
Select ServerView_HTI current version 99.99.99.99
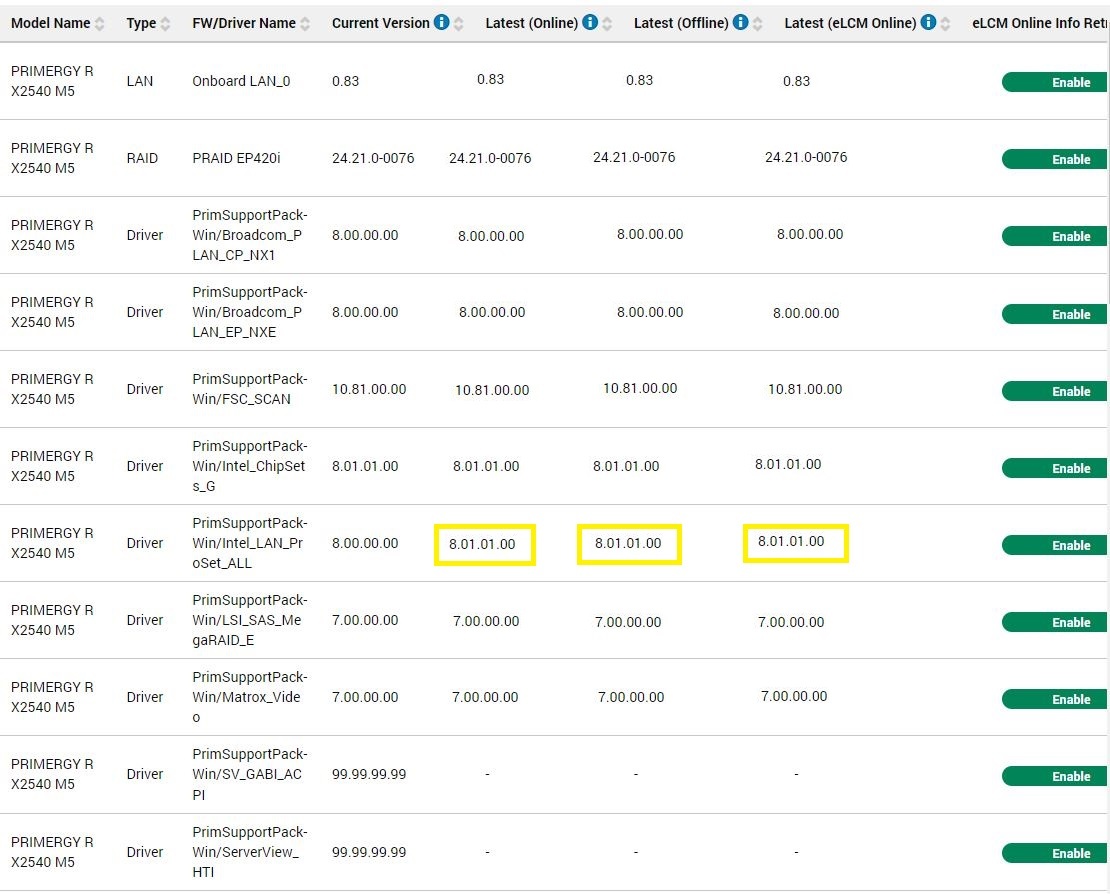[369, 852]
